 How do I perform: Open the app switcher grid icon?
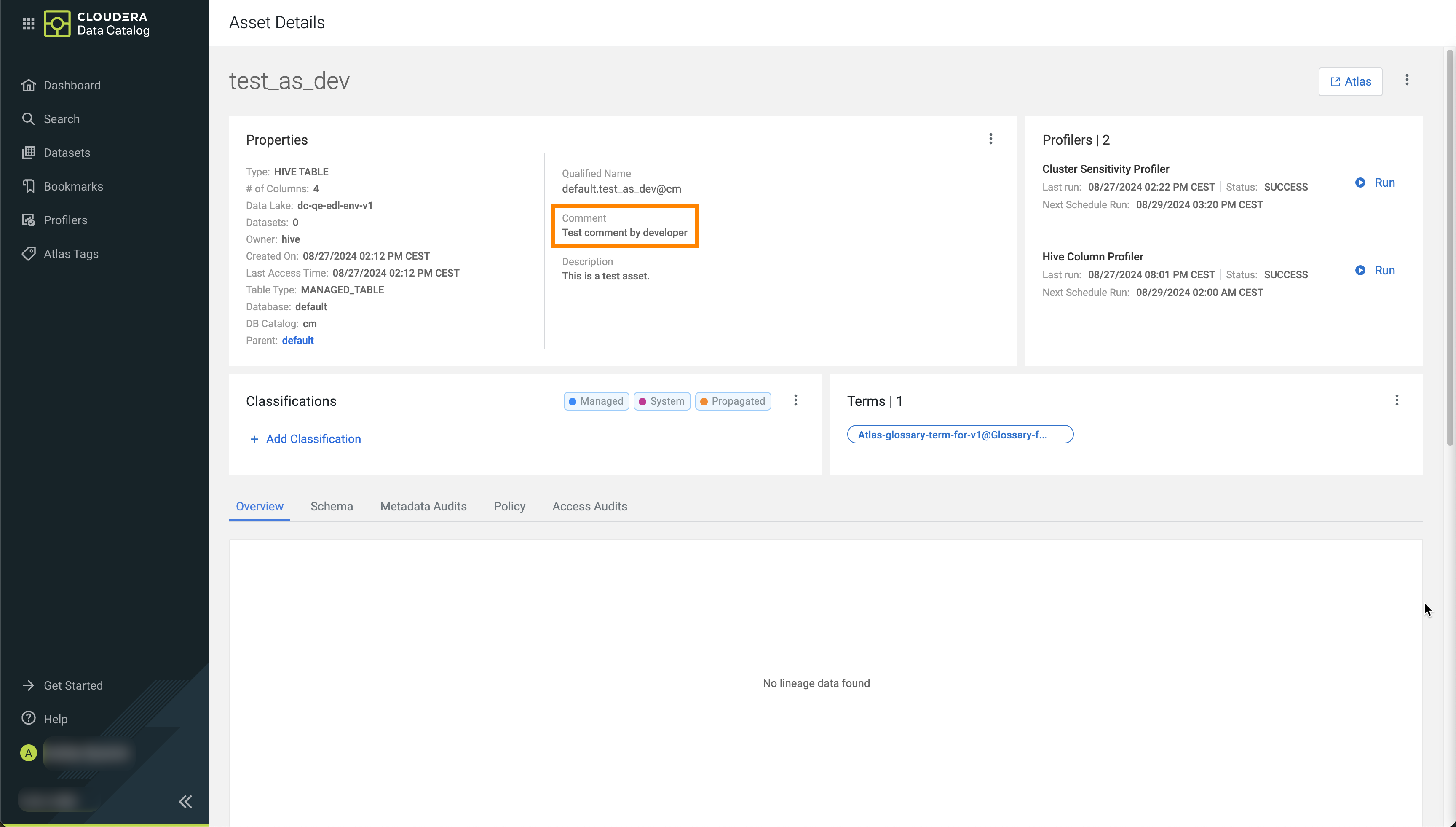[x=28, y=23]
